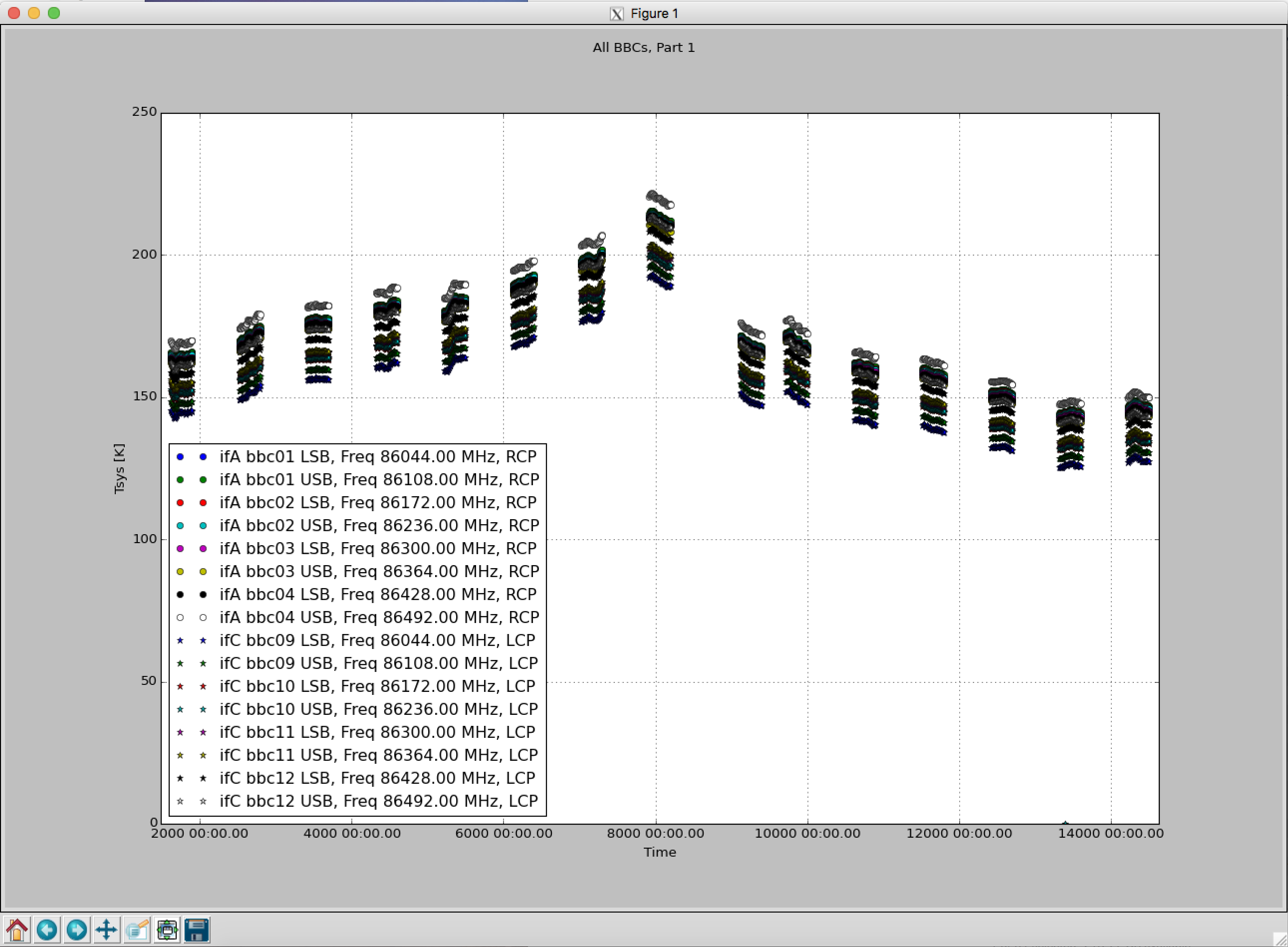
Task: Click x-axis tick label 10000 00:00.00
Action: tap(807, 834)
